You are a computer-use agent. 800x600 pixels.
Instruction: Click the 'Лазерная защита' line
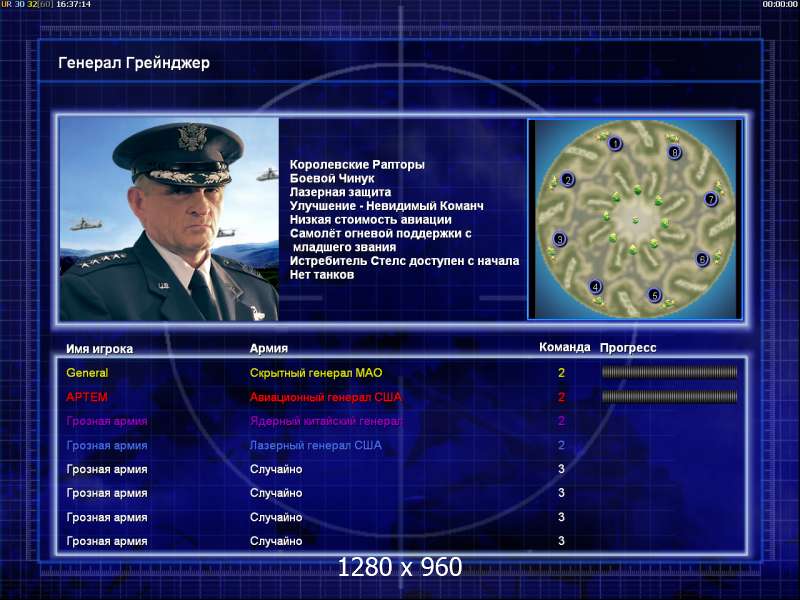[x=340, y=192]
